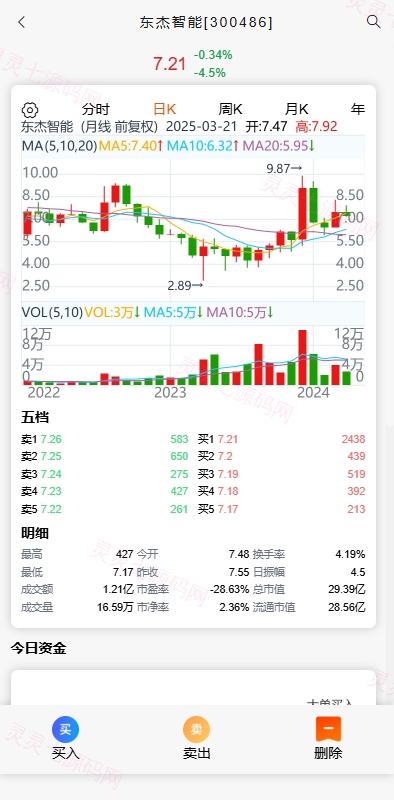Select the 买2 7.2 order row
The height and width of the screenshot is (800, 394).
coord(282,457)
